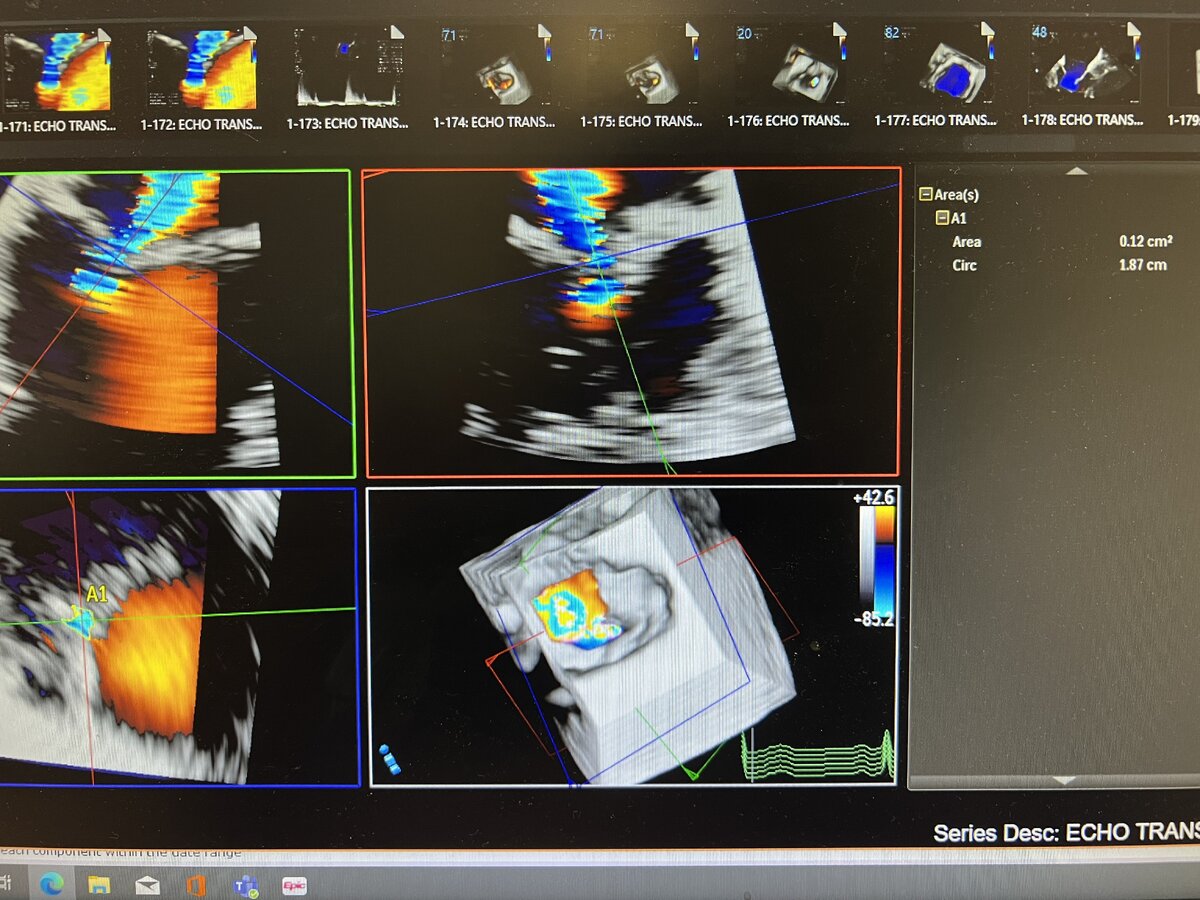Collapse the Area(s) tree node
Screen dimensions: 1200x900
[x=925, y=196]
